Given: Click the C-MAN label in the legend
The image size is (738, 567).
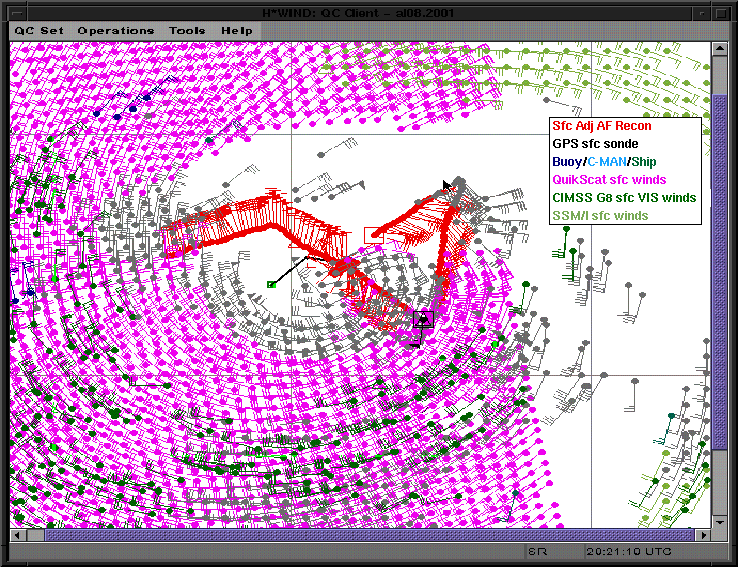Looking at the screenshot, I should coord(606,162).
